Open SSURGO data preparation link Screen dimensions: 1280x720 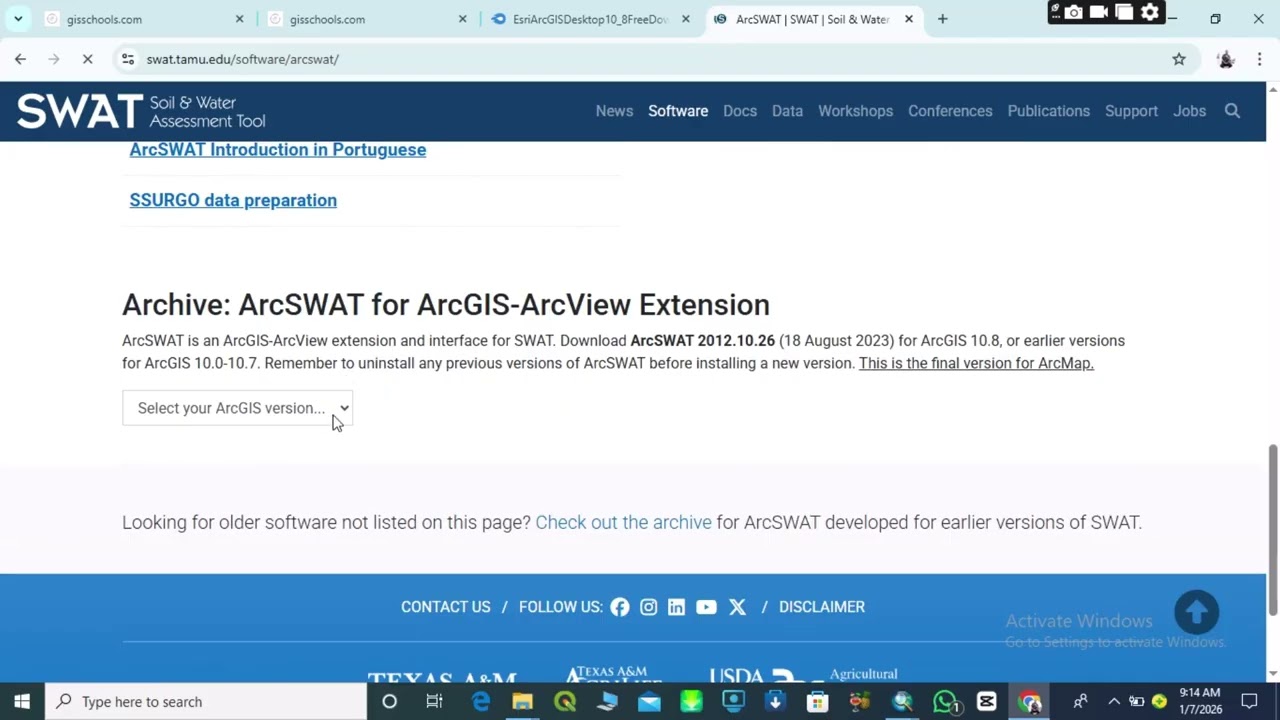point(233,200)
